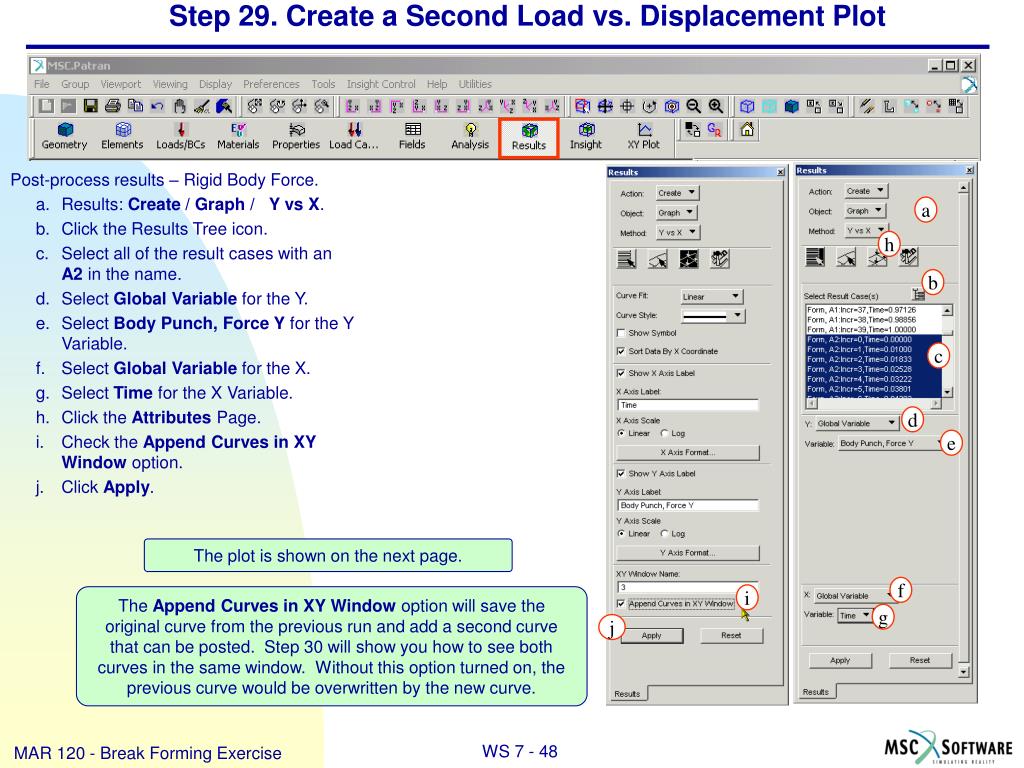Open the File menu
Viewport: 1024px width, 768px height.
[41, 84]
